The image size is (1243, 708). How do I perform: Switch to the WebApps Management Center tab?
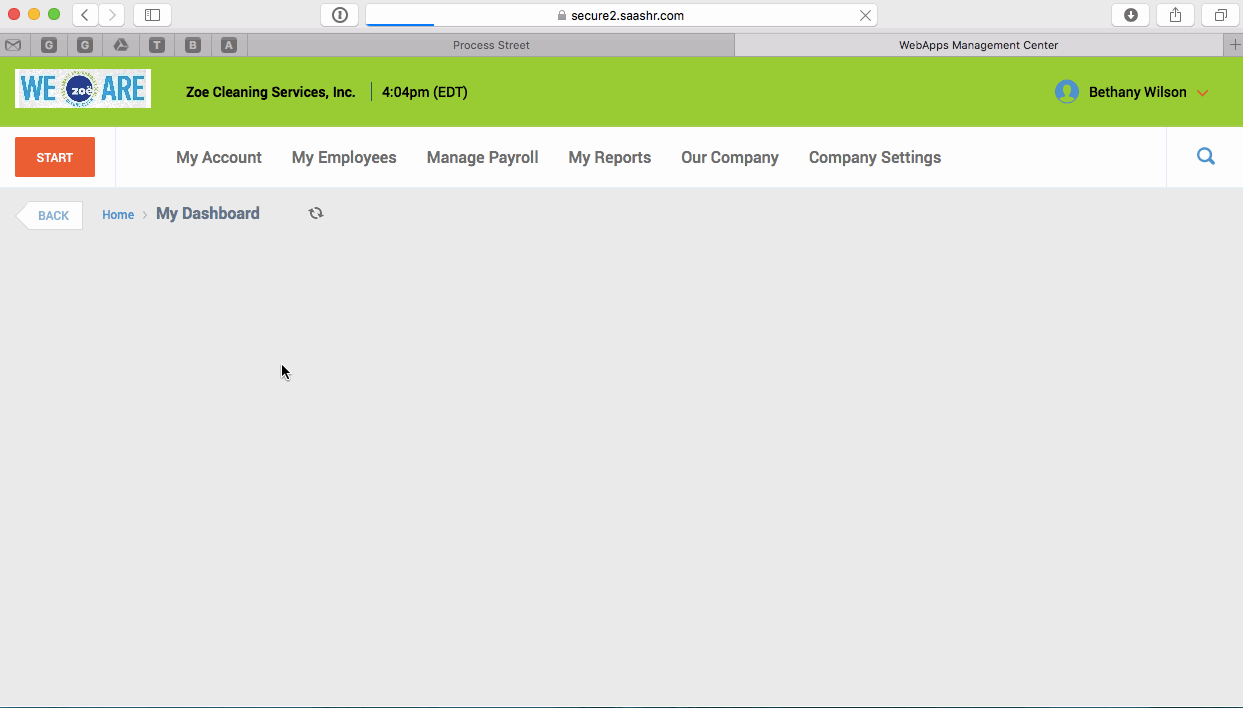tap(978, 45)
